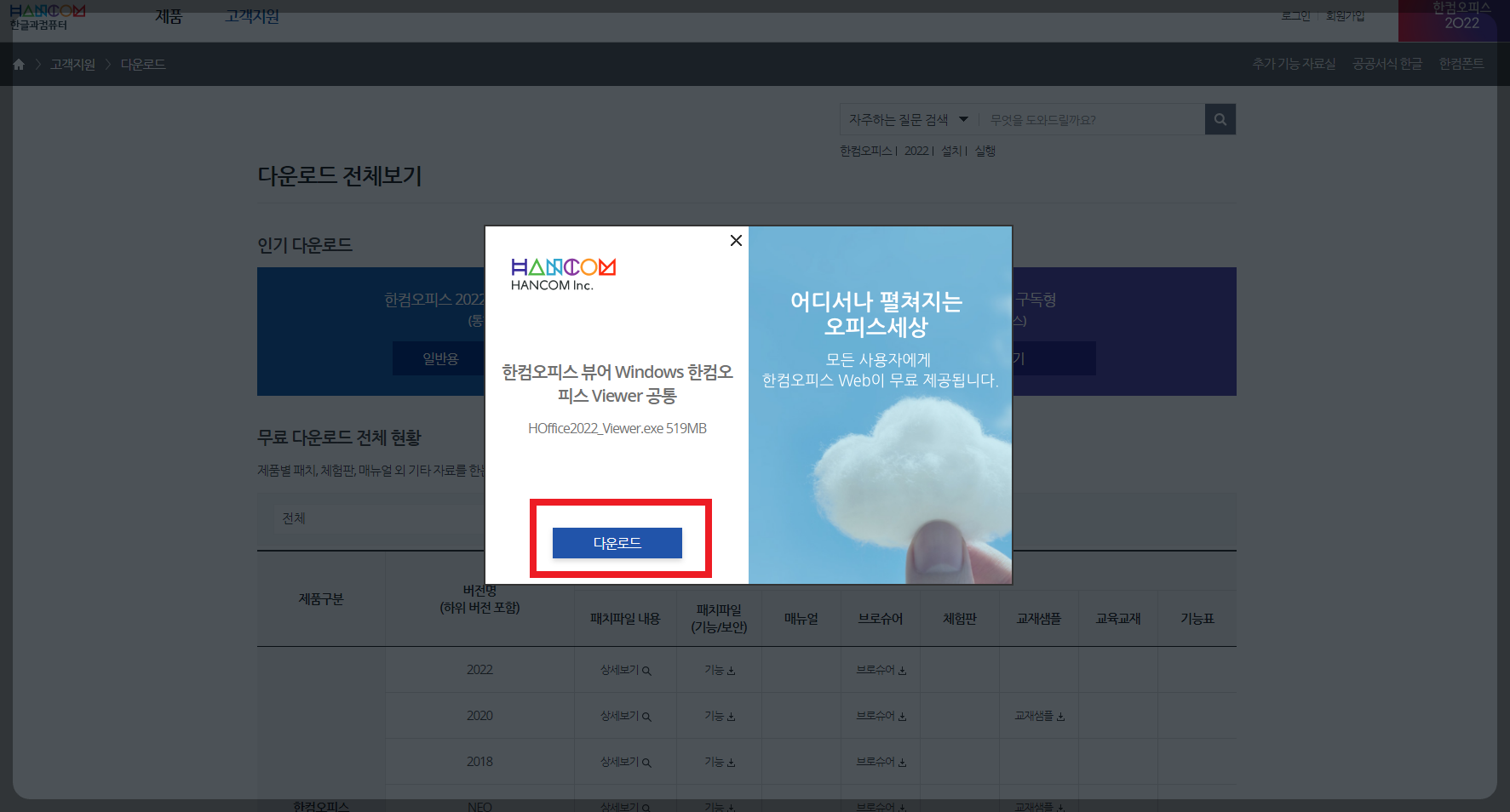Screen dimensions: 1510x812
Task: Click the 교육교재 column header
Action: pos(1118,619)
